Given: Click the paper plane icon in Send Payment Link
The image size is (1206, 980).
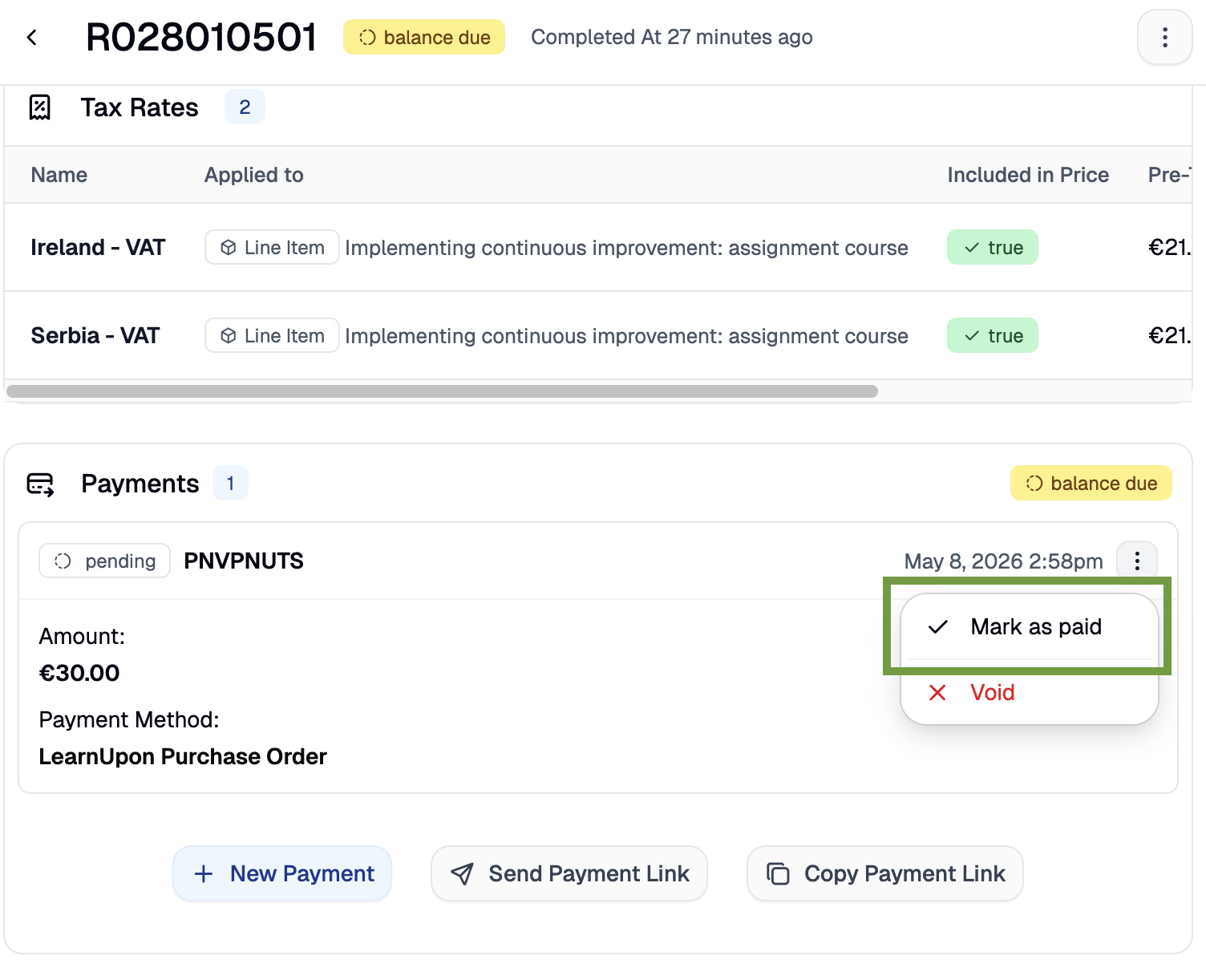Looking at the screenshot, I should pyautogui.click(x=462, y=874).
